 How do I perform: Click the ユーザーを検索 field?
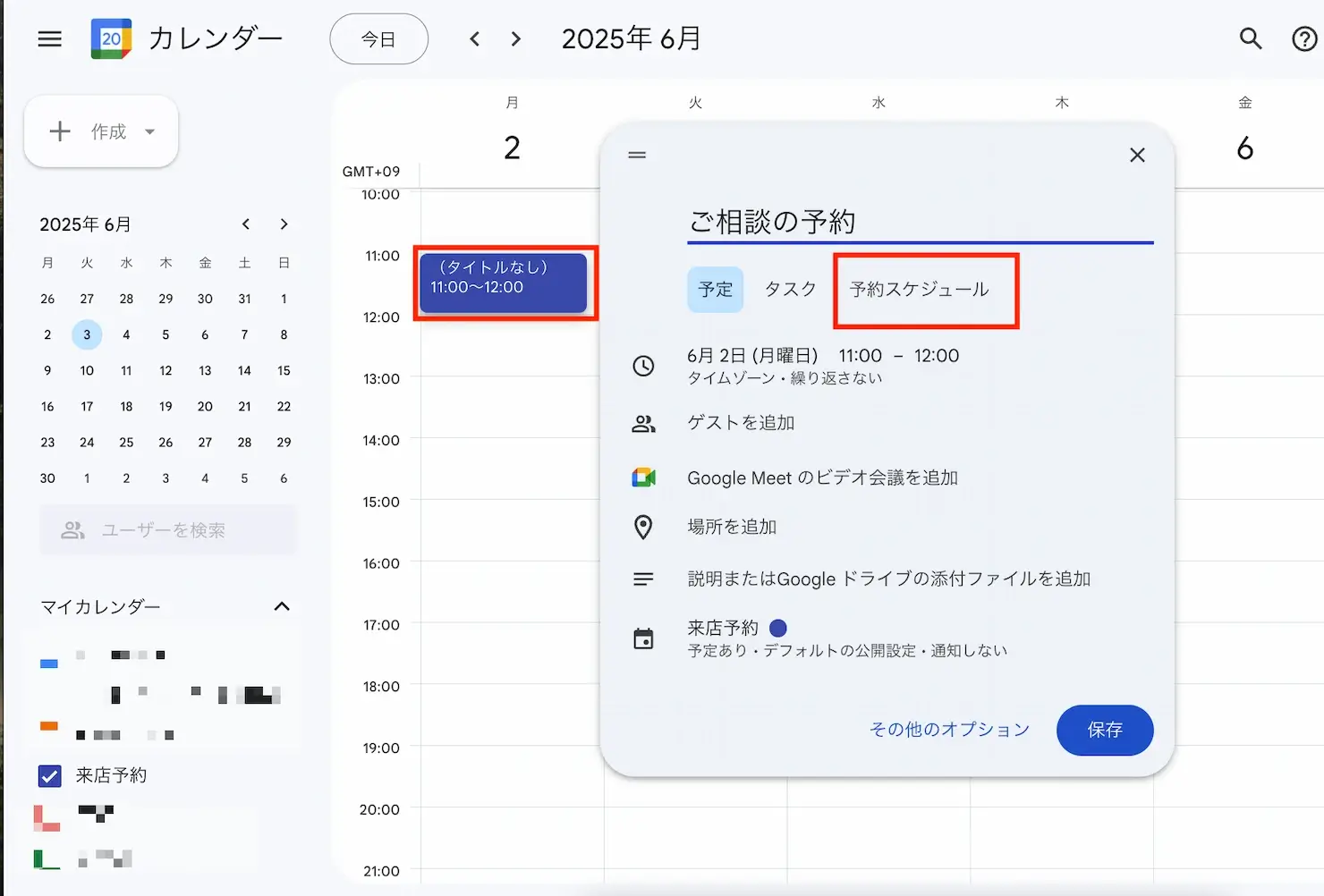click(x=167, y=530)
